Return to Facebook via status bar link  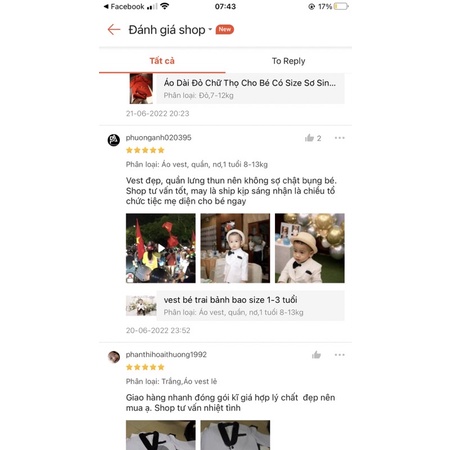pyautogui.click(x=124, y=6)
